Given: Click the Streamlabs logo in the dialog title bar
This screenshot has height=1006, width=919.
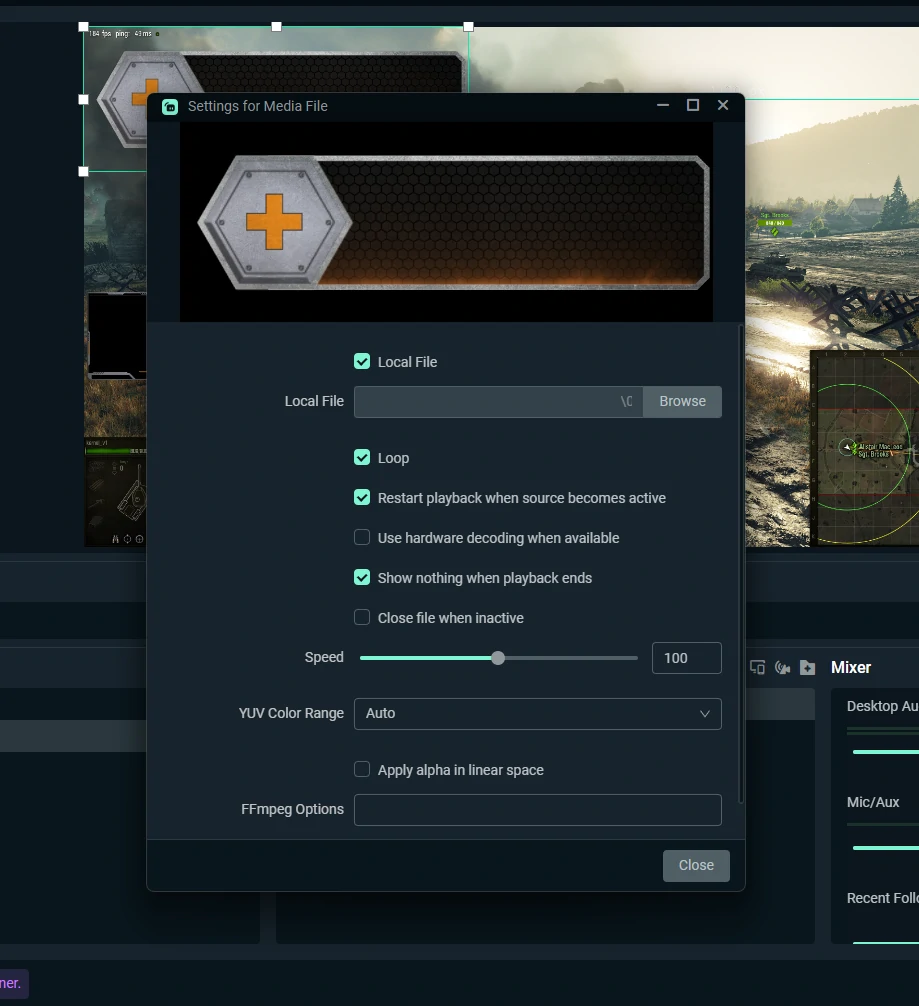Looking at the screenshot, I should coord(170,106).
